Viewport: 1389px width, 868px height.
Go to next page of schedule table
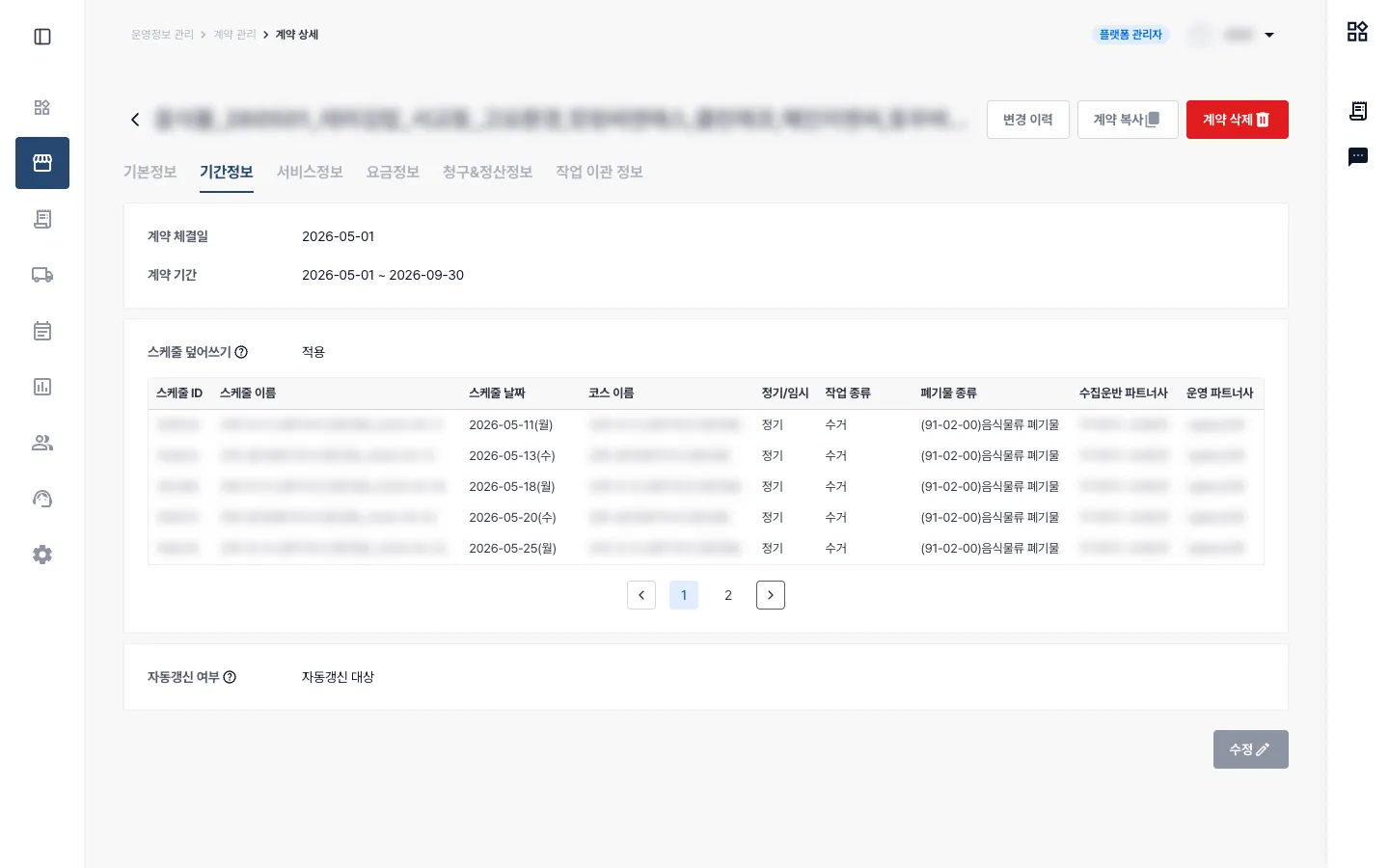pyautogui.click(x=771, y=595)
